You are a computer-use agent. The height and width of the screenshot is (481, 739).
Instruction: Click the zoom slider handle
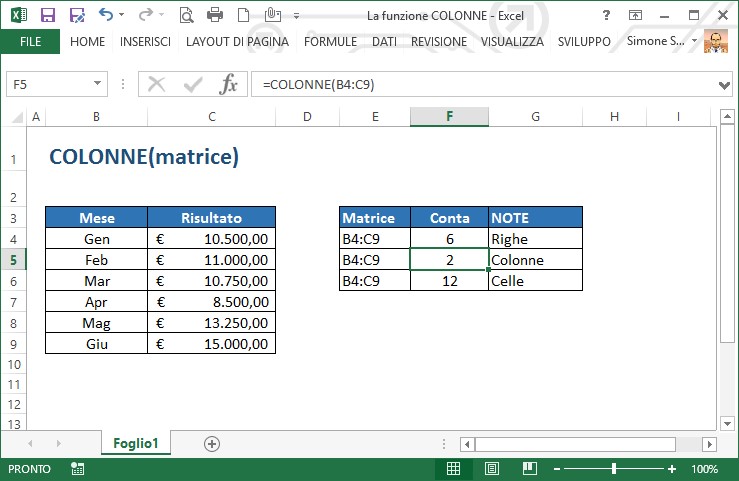614,468
